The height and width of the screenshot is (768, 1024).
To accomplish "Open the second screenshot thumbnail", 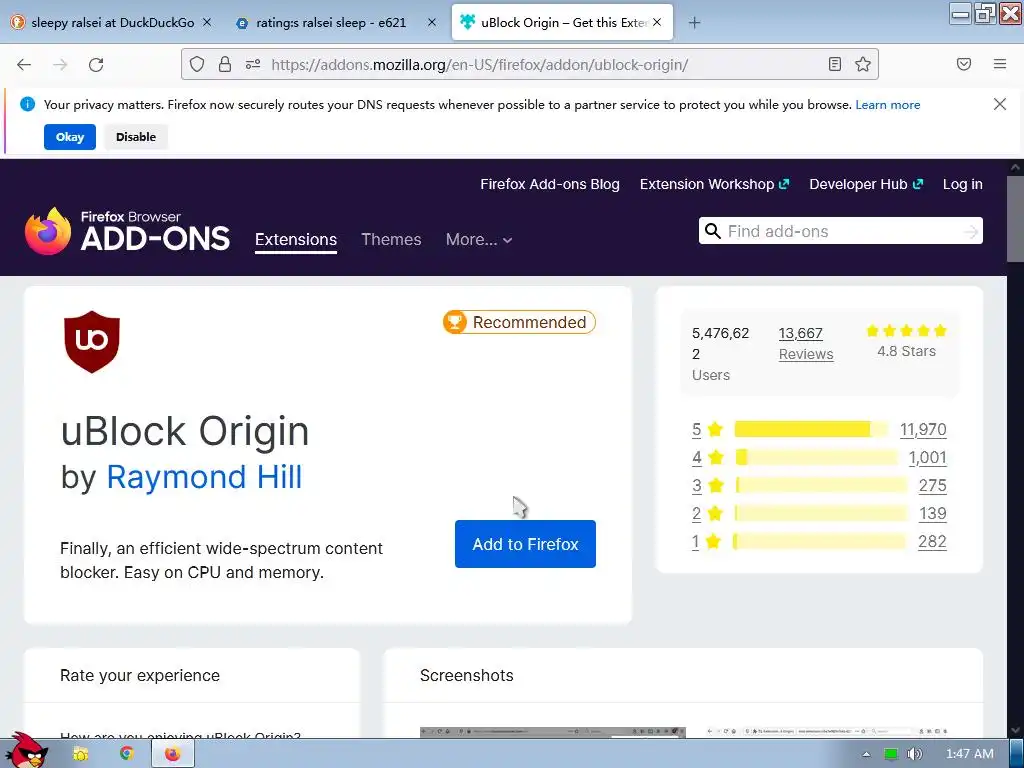I will (827, 732).
